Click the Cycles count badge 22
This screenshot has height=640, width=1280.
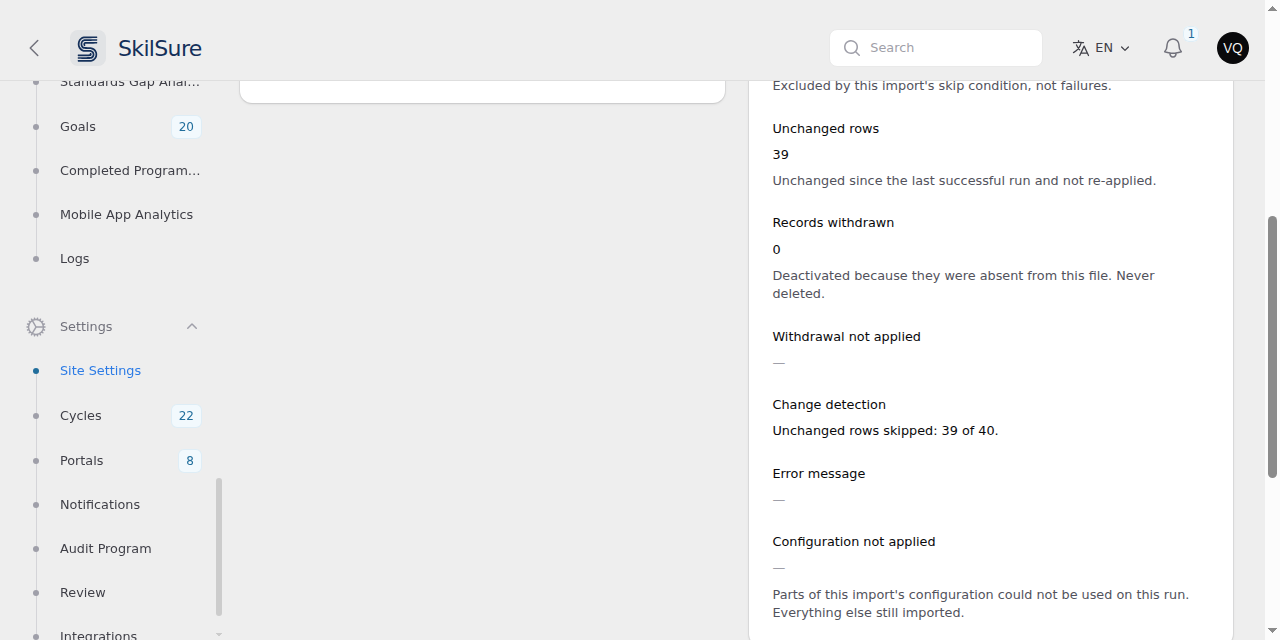(x=186, y=416)
